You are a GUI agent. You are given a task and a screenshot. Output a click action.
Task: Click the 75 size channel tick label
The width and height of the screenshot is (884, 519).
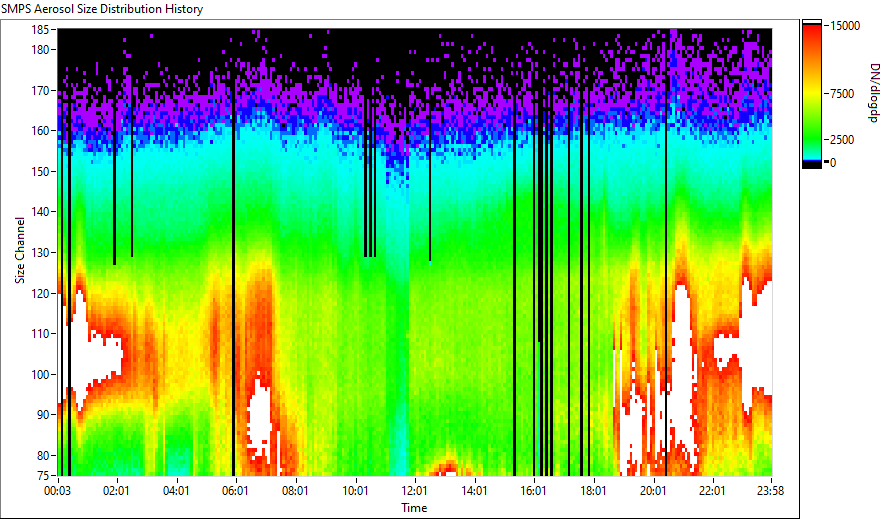(43, 476)
